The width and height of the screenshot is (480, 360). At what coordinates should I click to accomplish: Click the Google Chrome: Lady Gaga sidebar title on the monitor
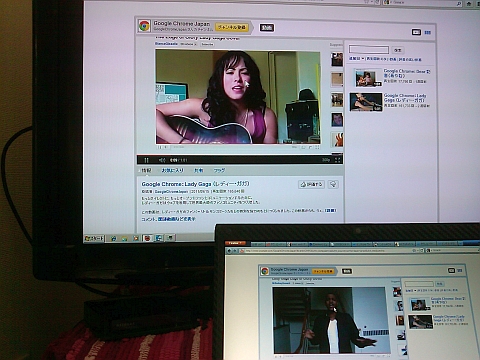405,98
